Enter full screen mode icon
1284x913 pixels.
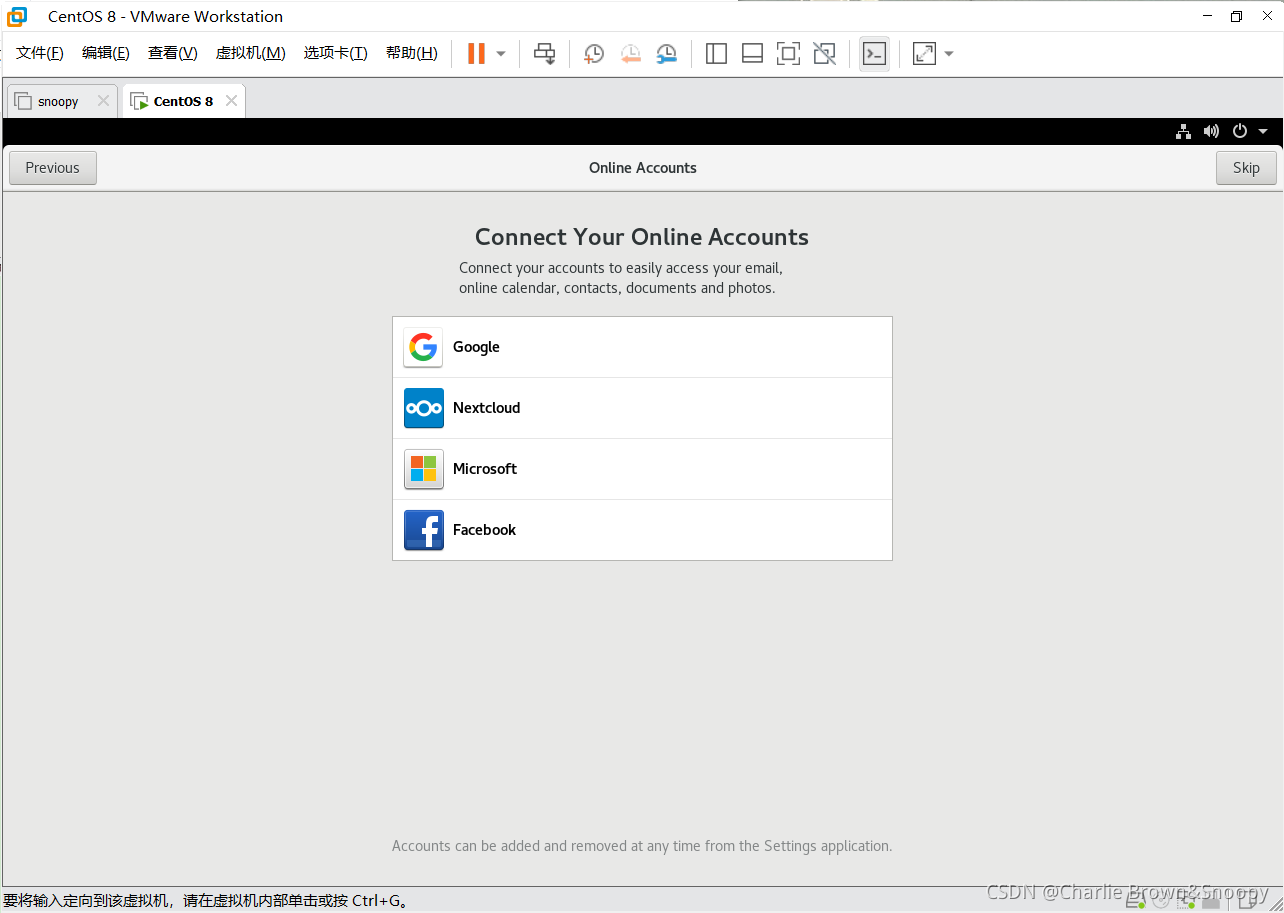click(788, 54)
